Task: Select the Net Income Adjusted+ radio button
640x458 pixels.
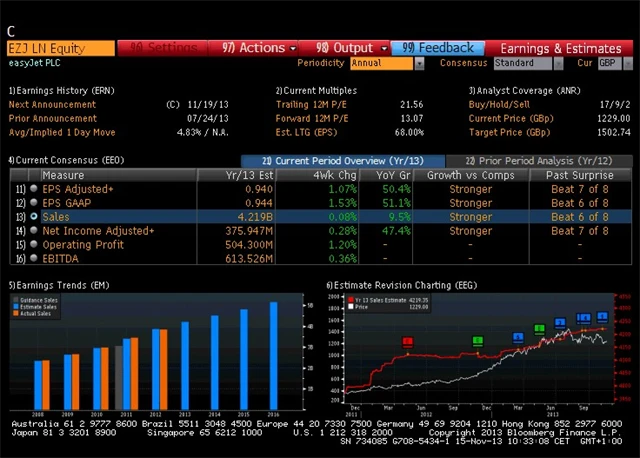Action: click(x=35, y=231)
